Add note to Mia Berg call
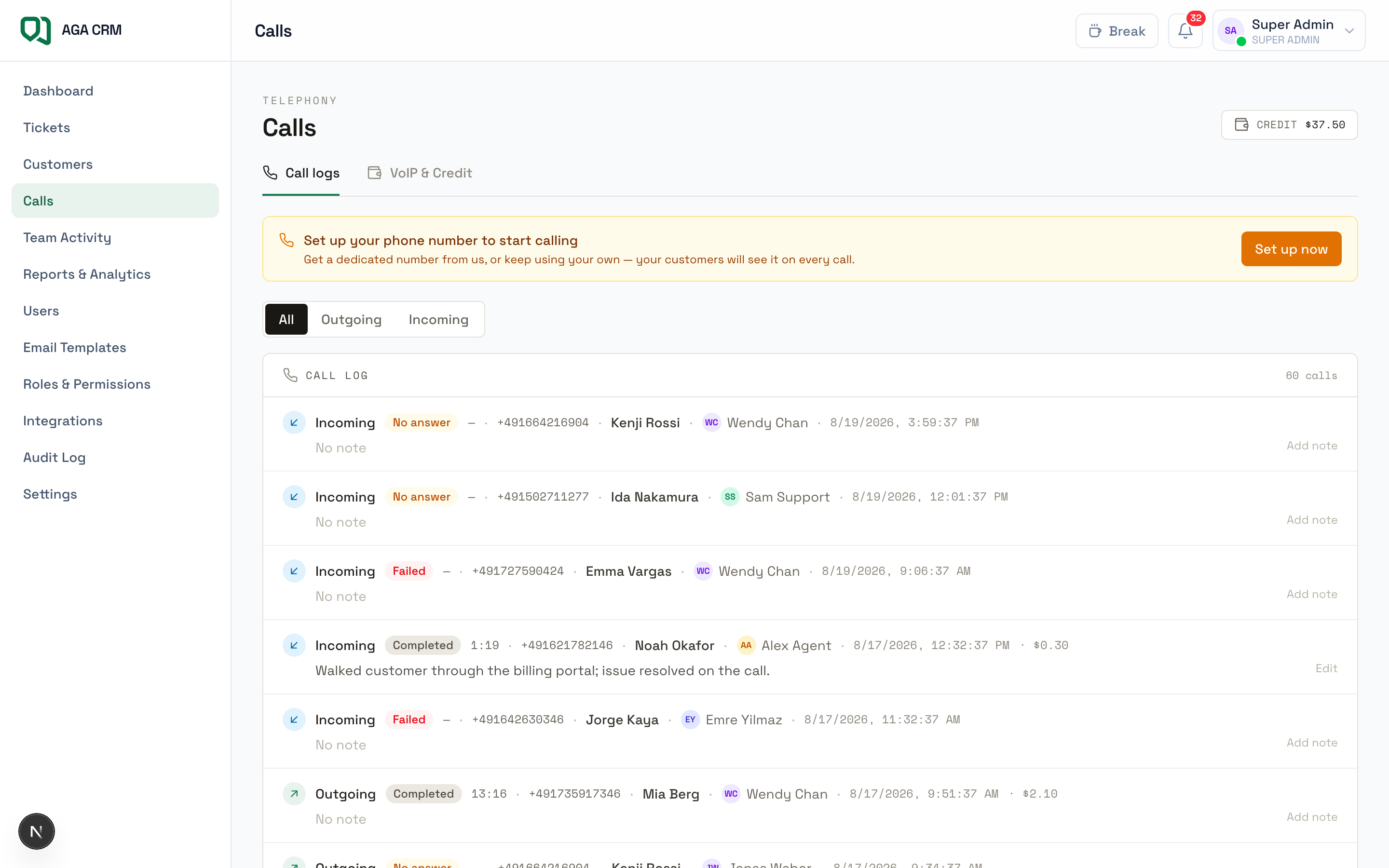The image size is (1389, 868). (1311, 817)
